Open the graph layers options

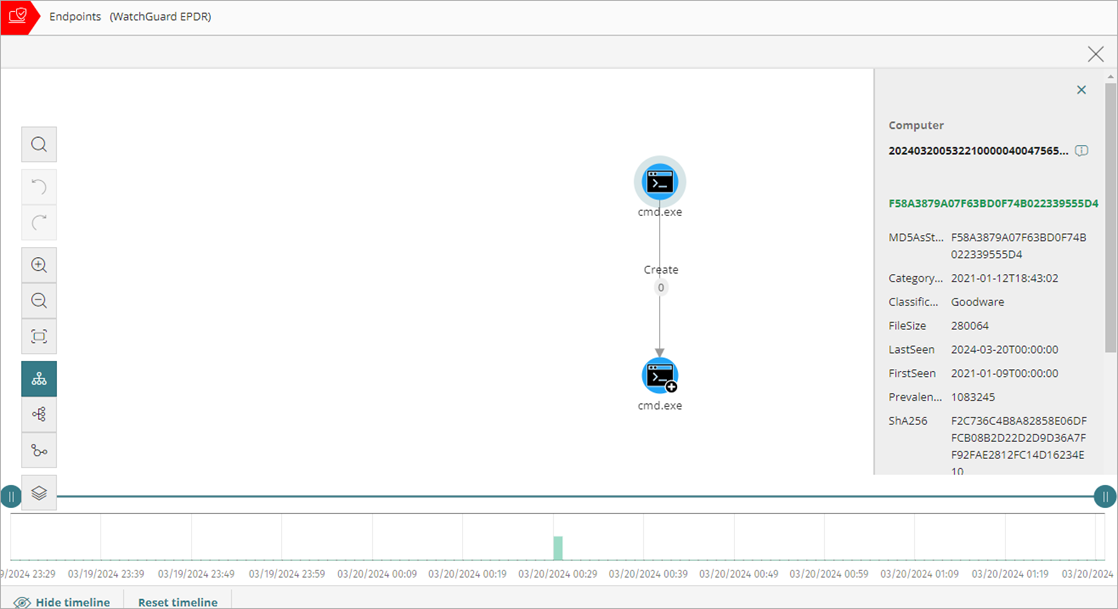point(38,494)
